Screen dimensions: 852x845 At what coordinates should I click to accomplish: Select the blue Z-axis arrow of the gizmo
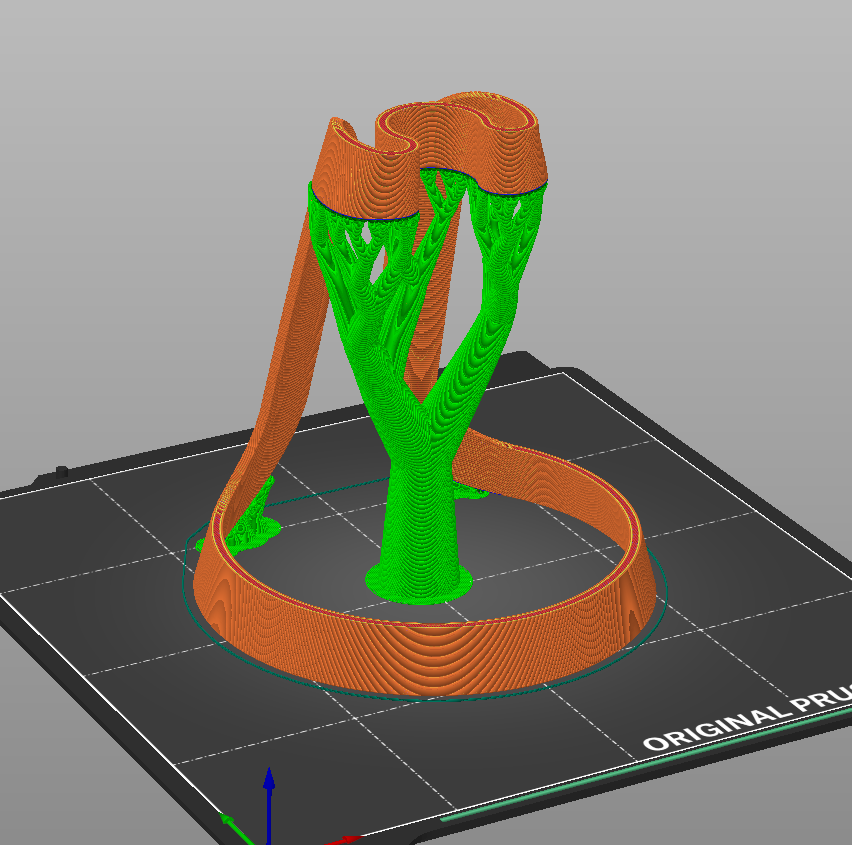[268, 790]
